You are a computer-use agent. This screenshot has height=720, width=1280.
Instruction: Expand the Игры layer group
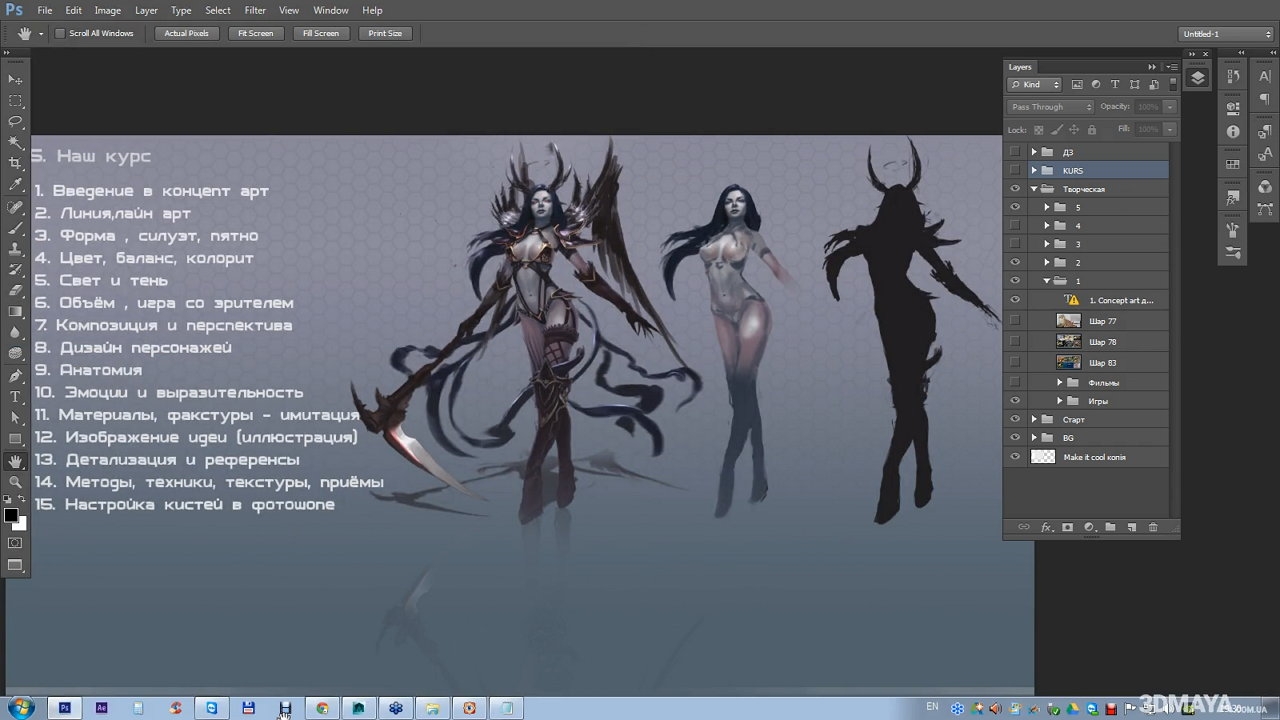click(1059, 401)
